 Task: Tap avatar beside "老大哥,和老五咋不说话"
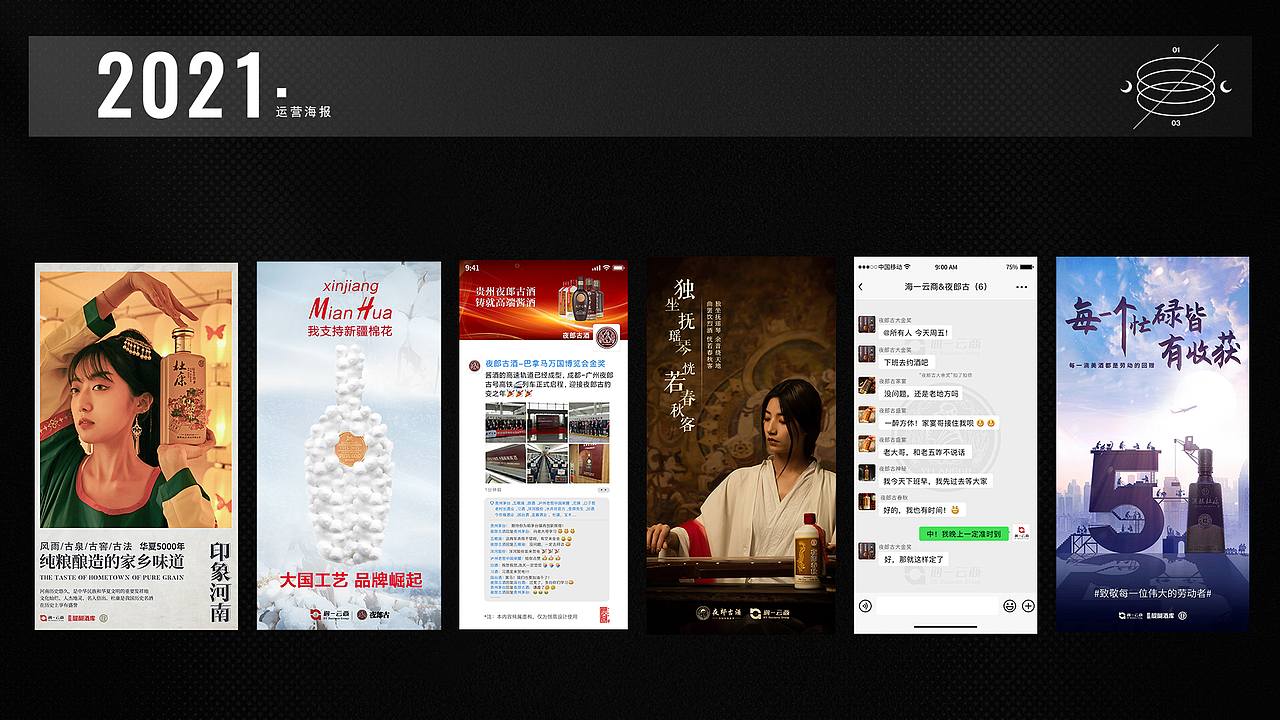tap(867, 444)
